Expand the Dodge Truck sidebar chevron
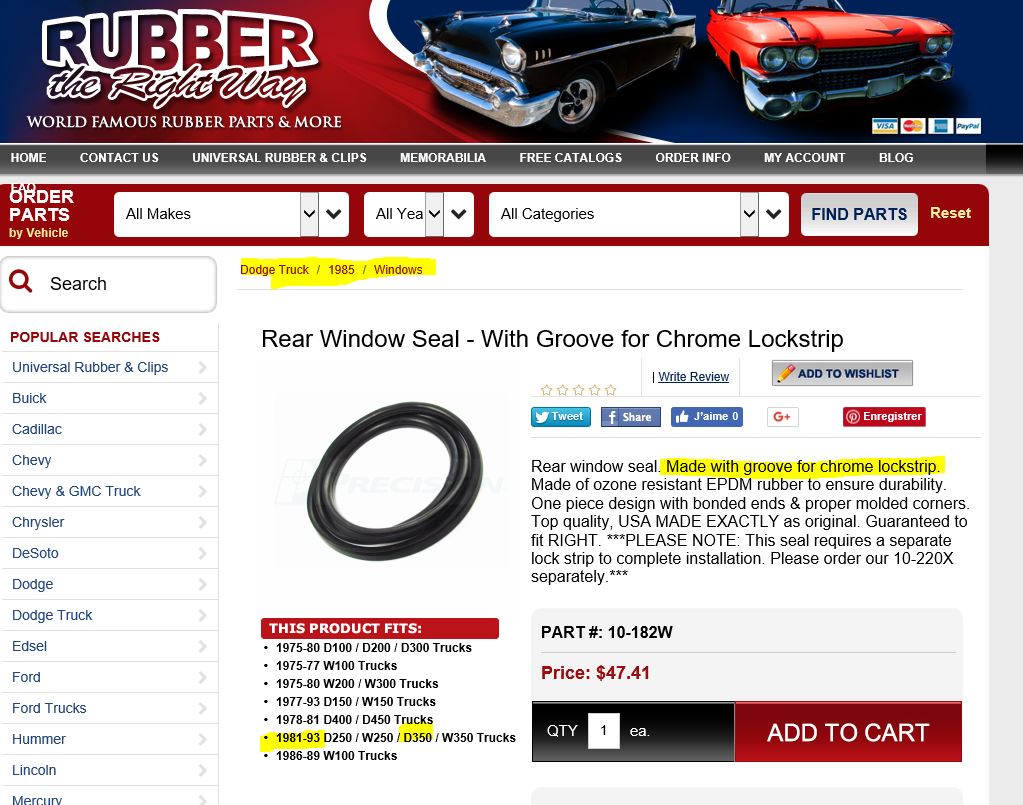Image resolution: width=1023 pixels, height=805 pixels. coord(202,615)
